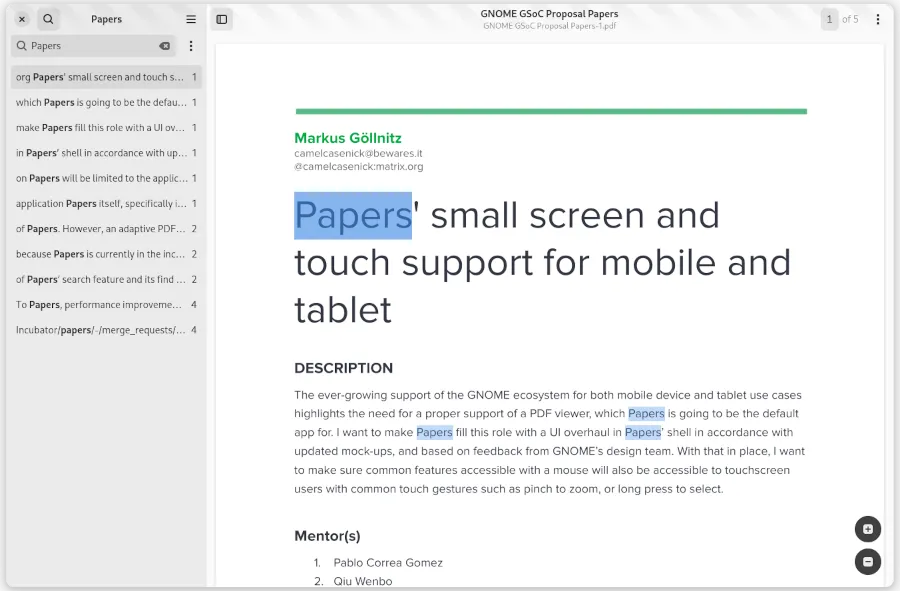This screenshot has height=591, width=900.
Task: Click the DESCRIPTION heading
Action: point(343,368)
